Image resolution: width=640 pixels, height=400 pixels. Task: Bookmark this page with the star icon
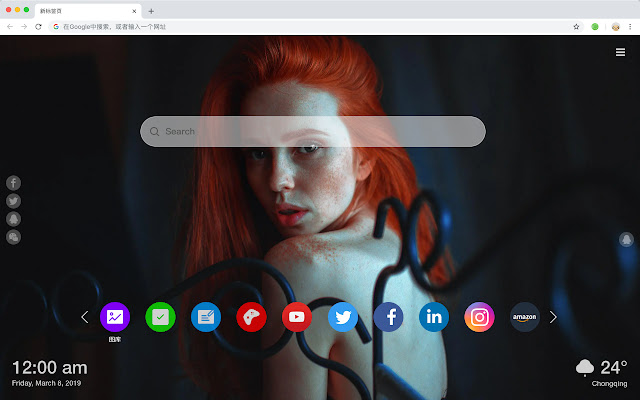(x=576, y=27)
